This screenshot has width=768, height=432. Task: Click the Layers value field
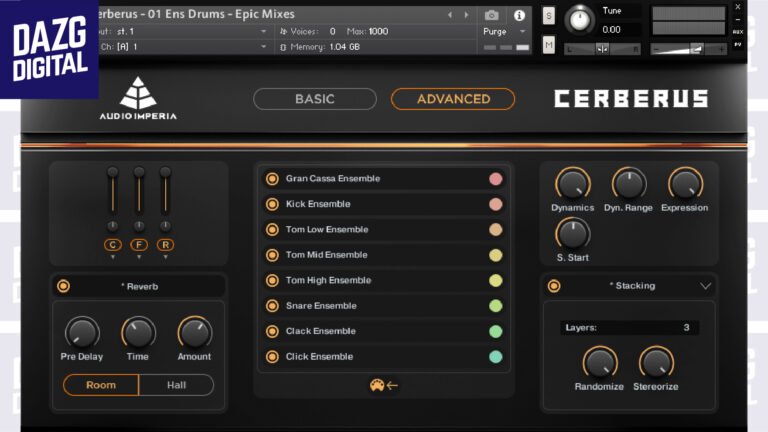pos(629,328)
